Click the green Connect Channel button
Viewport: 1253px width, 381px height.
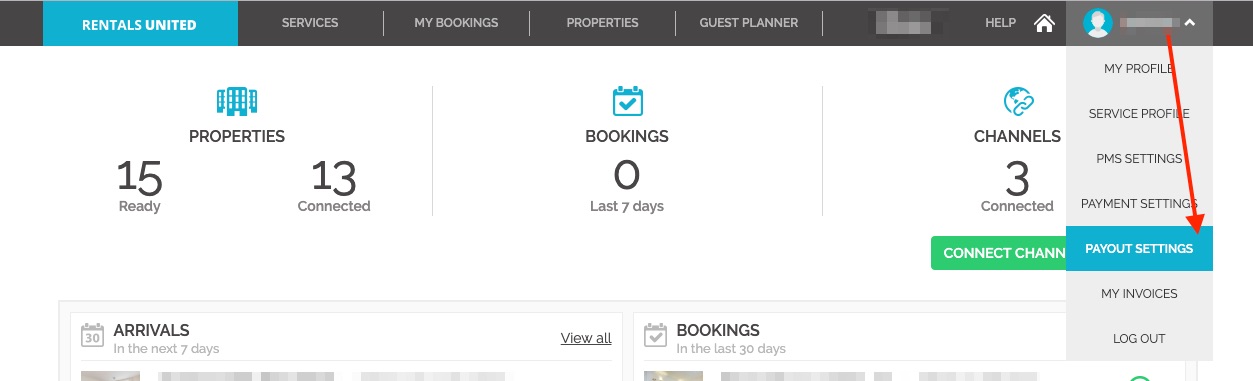999,253
